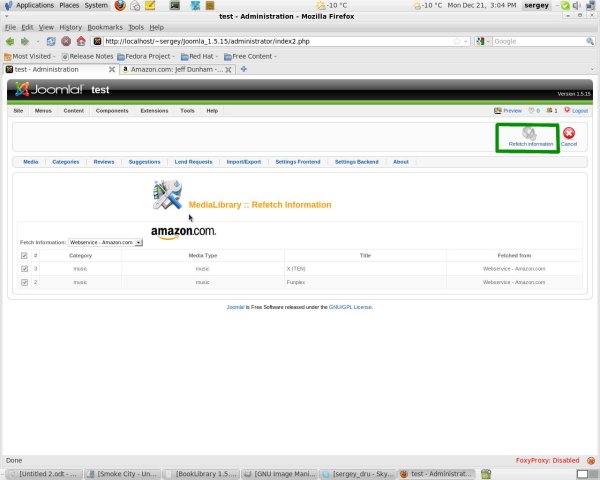Click in the URL address field
600x480 pixels.
pos(277,41)
